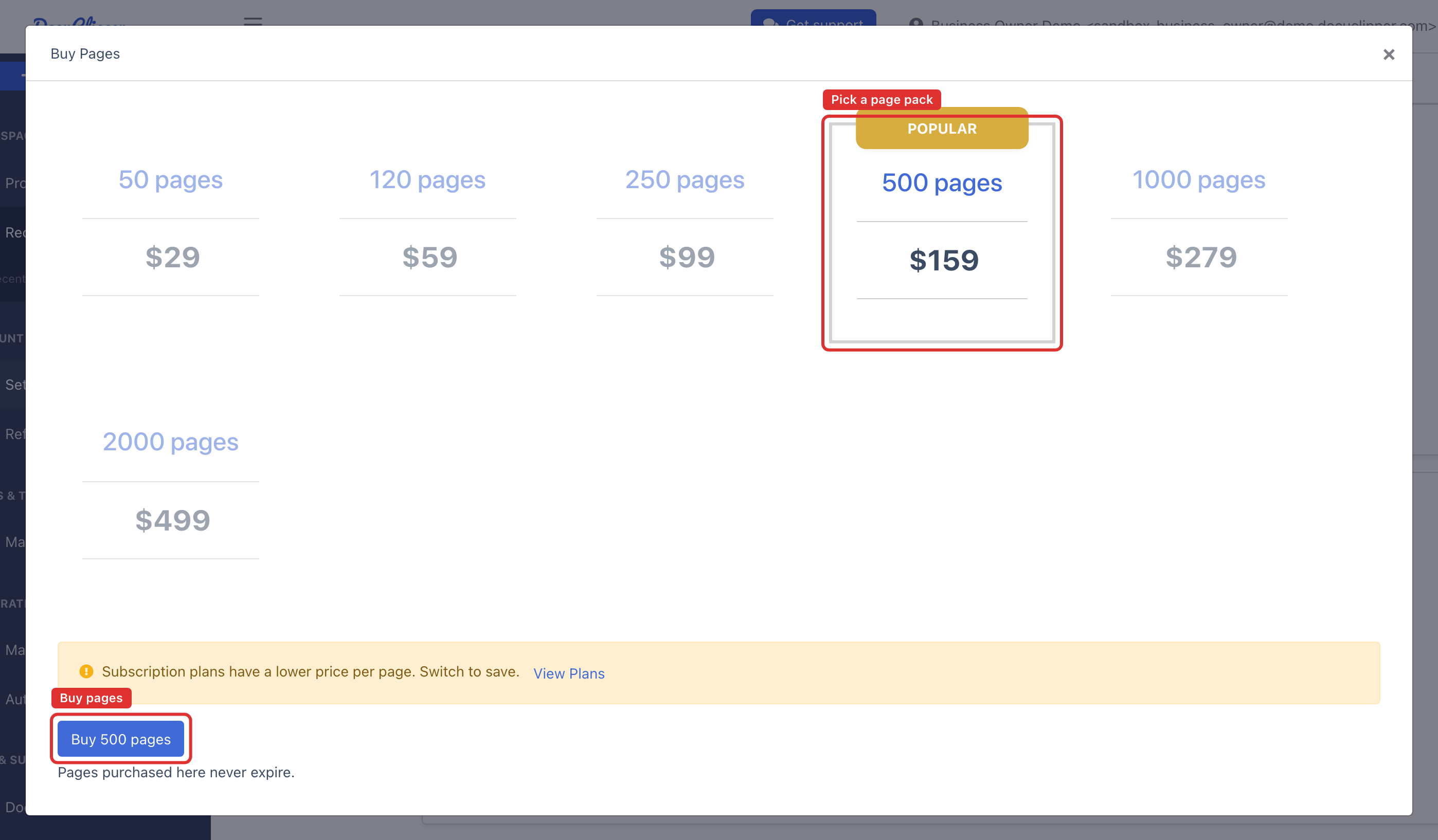Click the orange warning icon in banner
The height and width of the screenshot is (840, 1438).
tap(86, 672)
